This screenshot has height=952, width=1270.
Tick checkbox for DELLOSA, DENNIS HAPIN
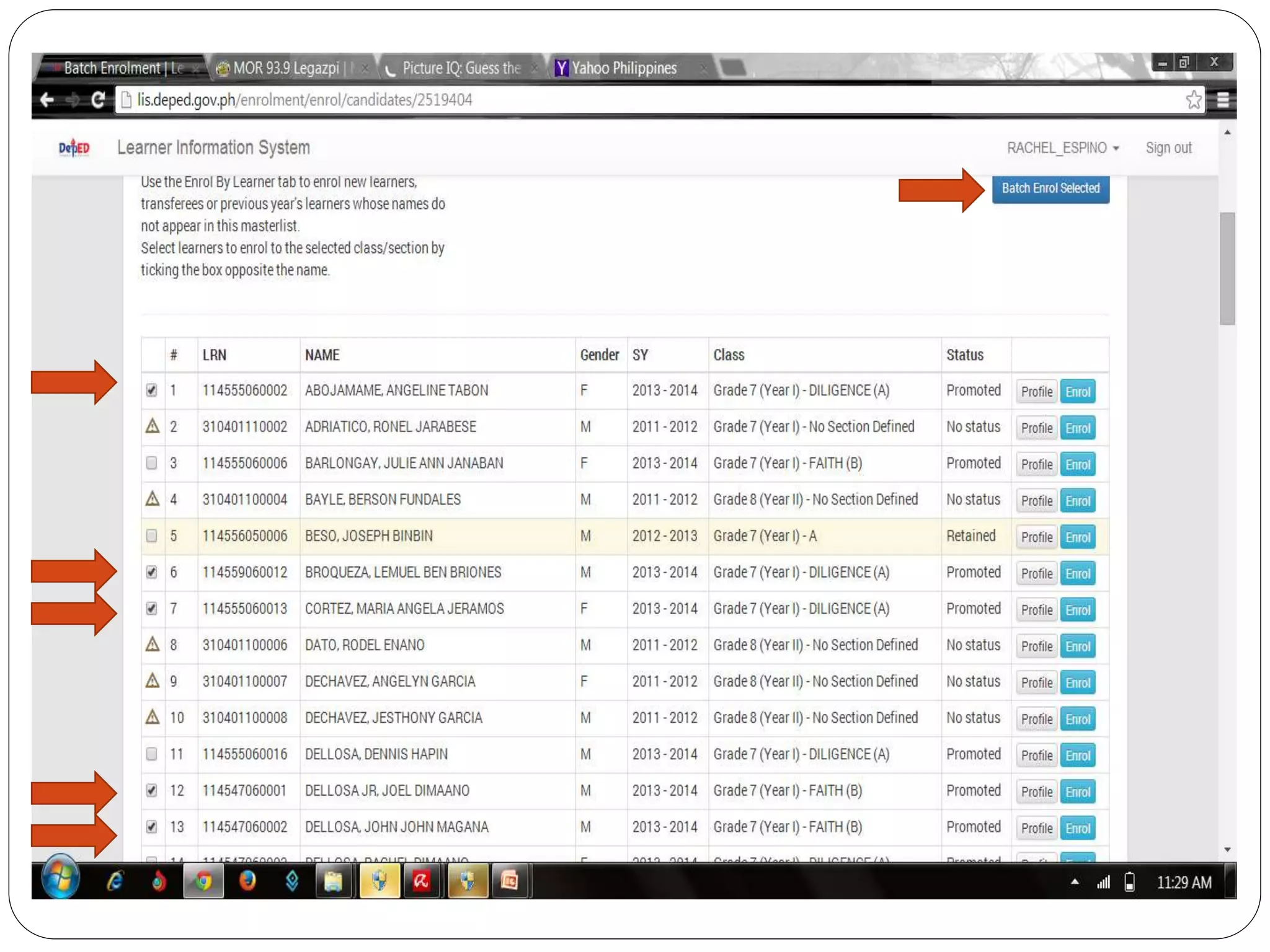152,754
